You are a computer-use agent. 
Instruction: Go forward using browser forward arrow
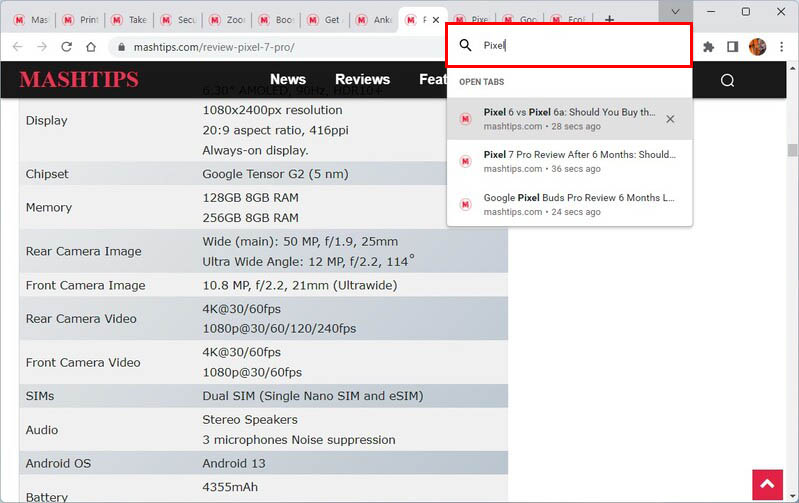click(x=42, y=47)
